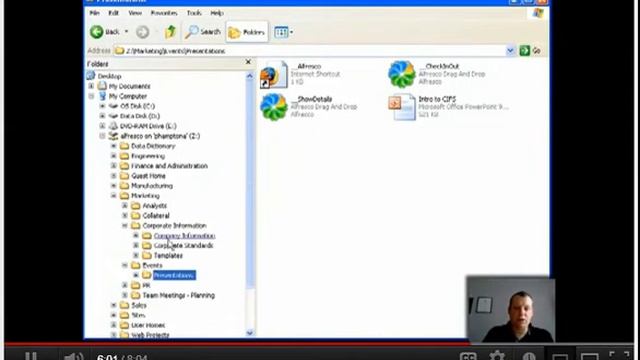Select Web Projects folder
Image resolution: width=640 pixels, height=360 pixels.
(150, 335)
